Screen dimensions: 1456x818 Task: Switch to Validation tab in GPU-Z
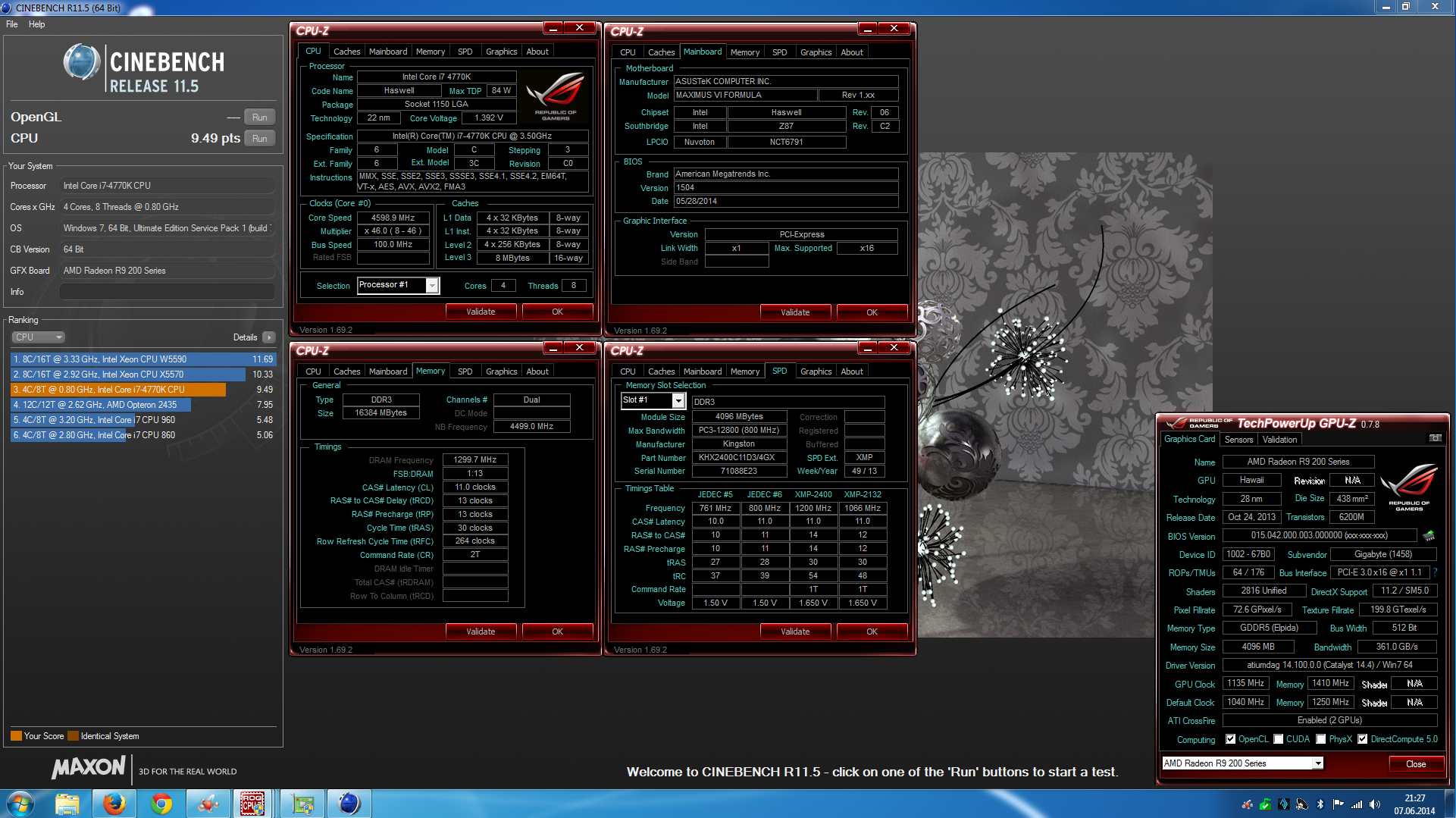click(x=1279, y=440)
